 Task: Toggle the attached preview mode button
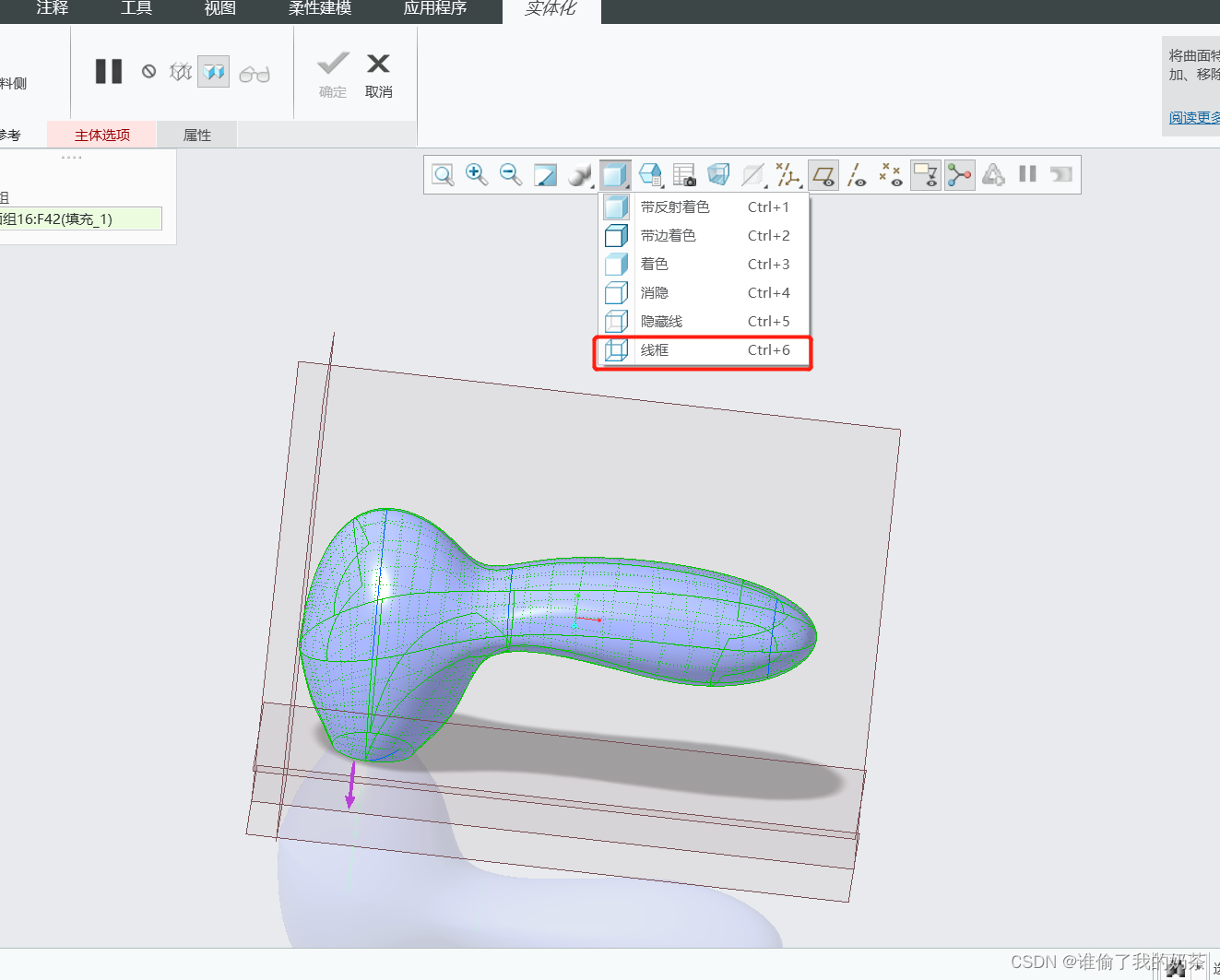pos(214,72)
